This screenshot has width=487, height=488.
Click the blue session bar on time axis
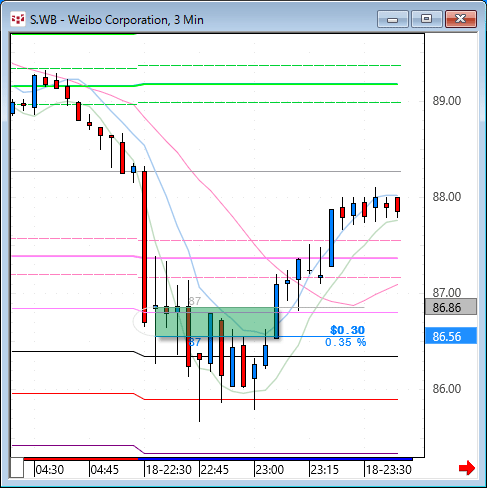[275, 459]
